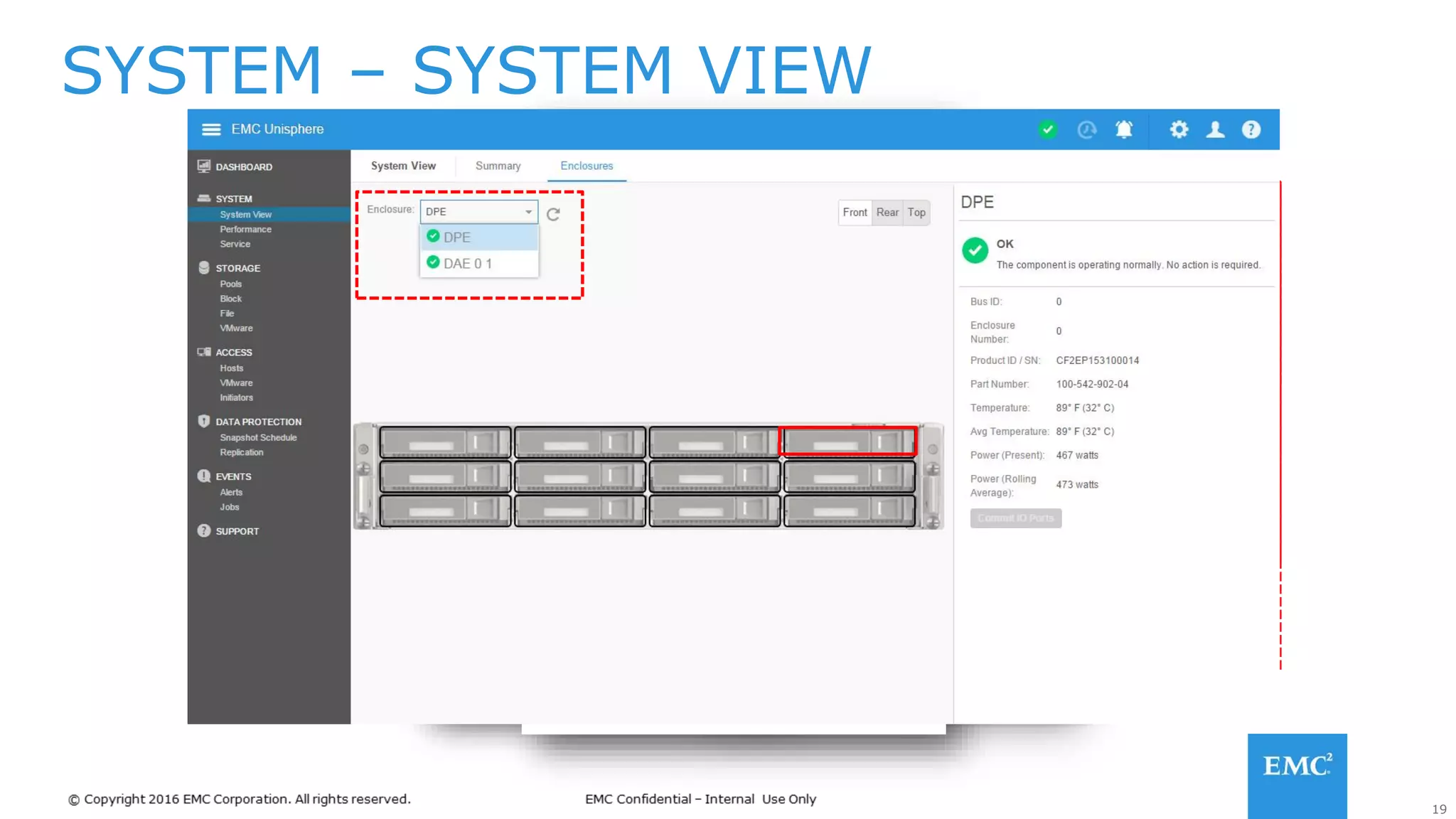Select the bottom-right drive slot in enclosure
Image resolution: width=1456 pixels, height=819 pixels.
pyautogui.click(x=850, y=510)
